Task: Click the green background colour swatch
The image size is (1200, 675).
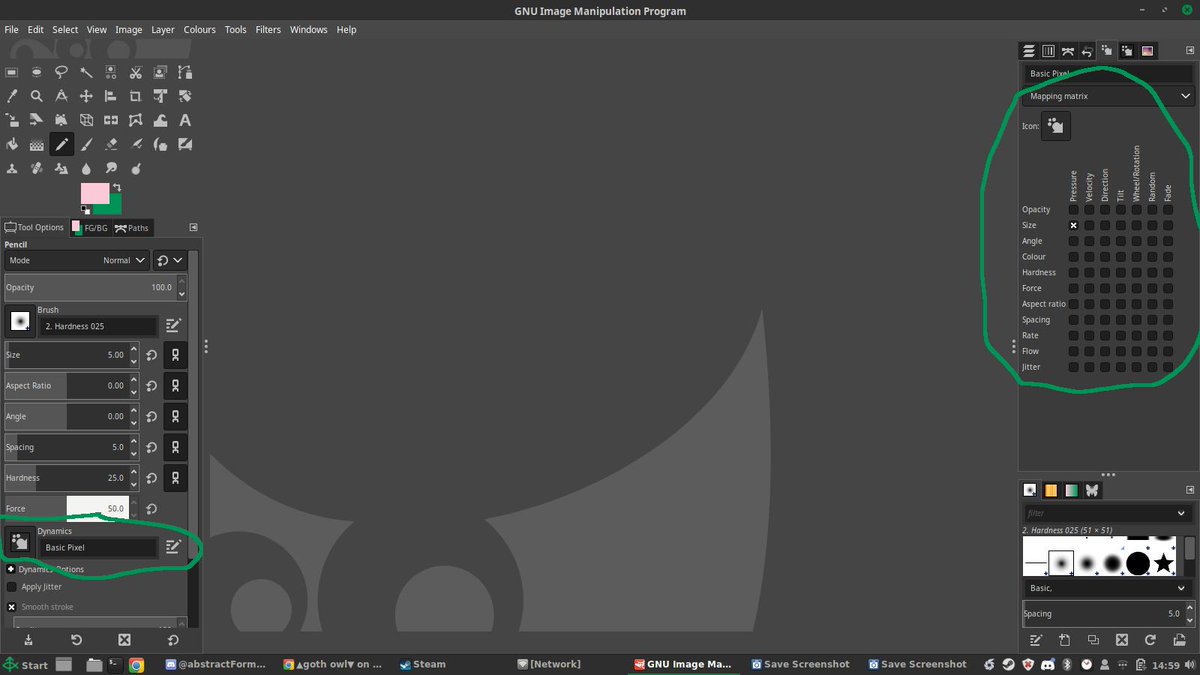Action: (x=113, y=206)
